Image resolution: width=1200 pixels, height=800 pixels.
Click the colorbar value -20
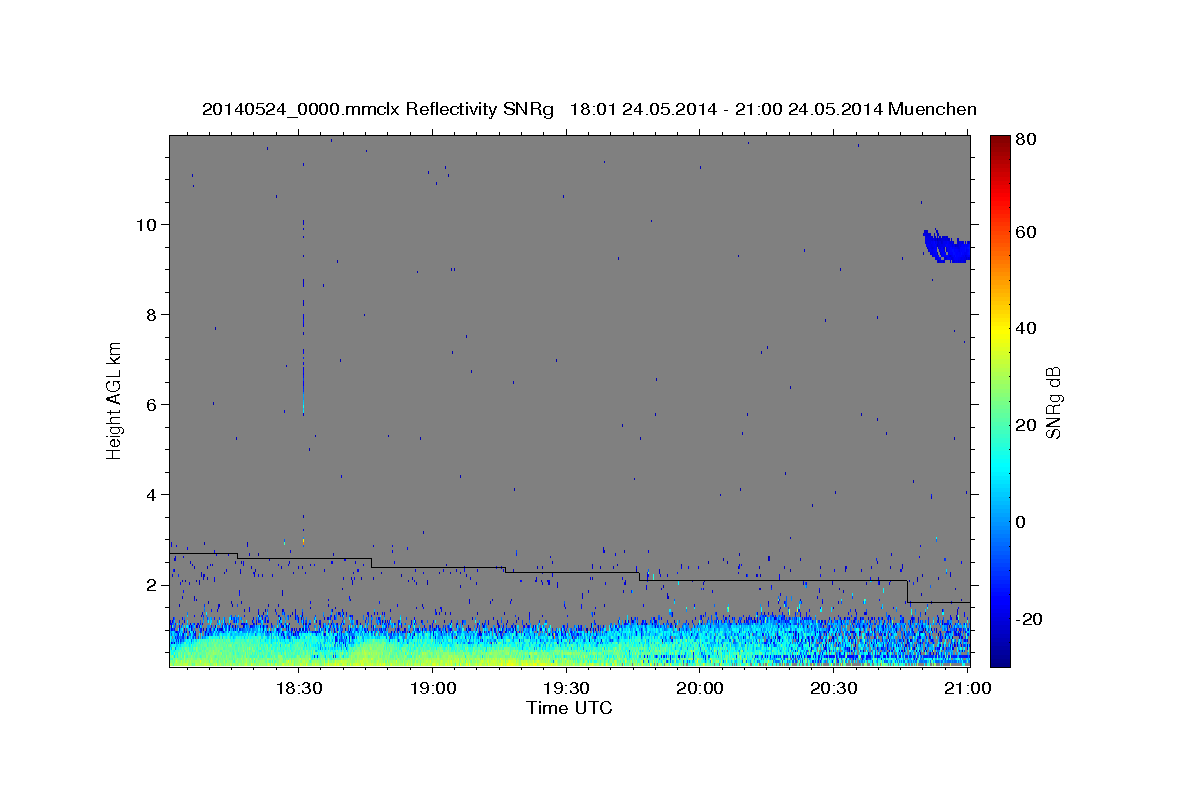pos(1031,619)
